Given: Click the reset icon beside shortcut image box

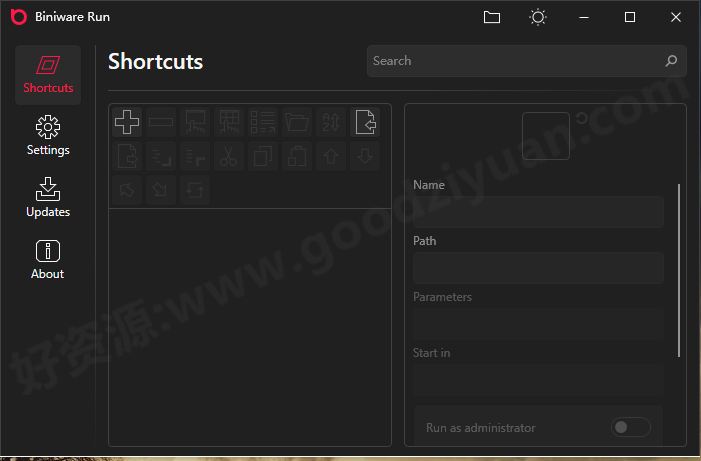Looking at the screenshot, I should 582,118.
